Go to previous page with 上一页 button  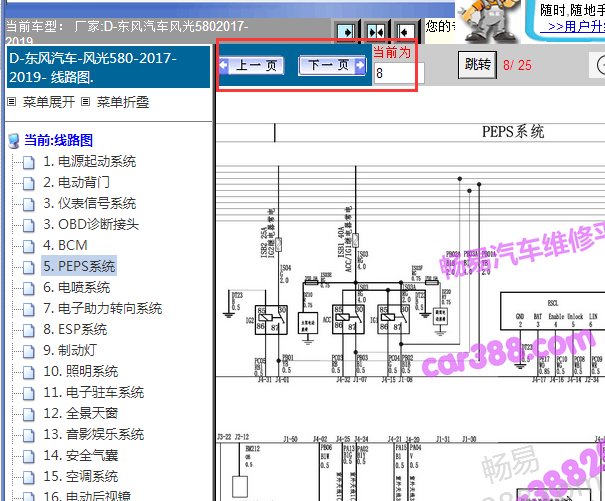point(252,65)
